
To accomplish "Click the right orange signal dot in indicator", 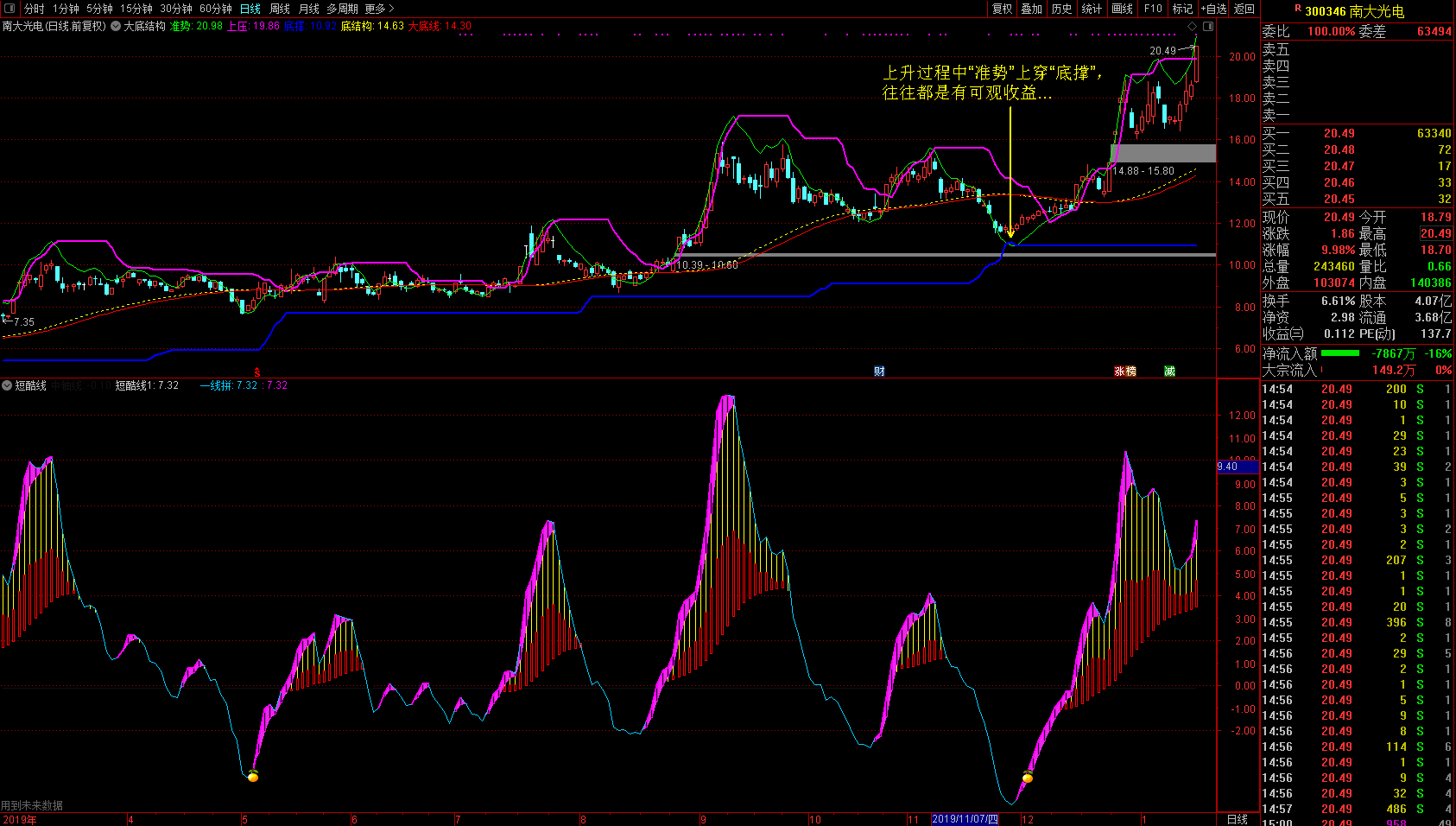I will [1027, 778].
